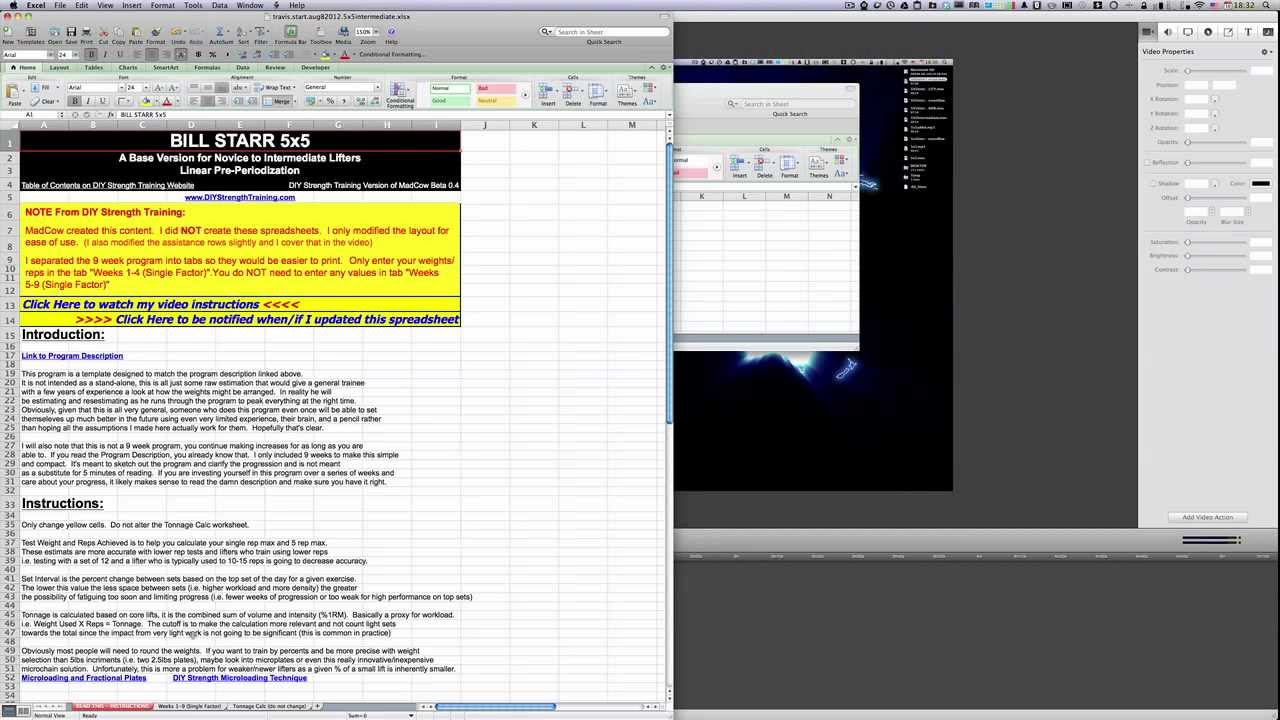Viewport: 1280px width, 720px height.
Task: Click the video instructions link row
Action: 240,304
